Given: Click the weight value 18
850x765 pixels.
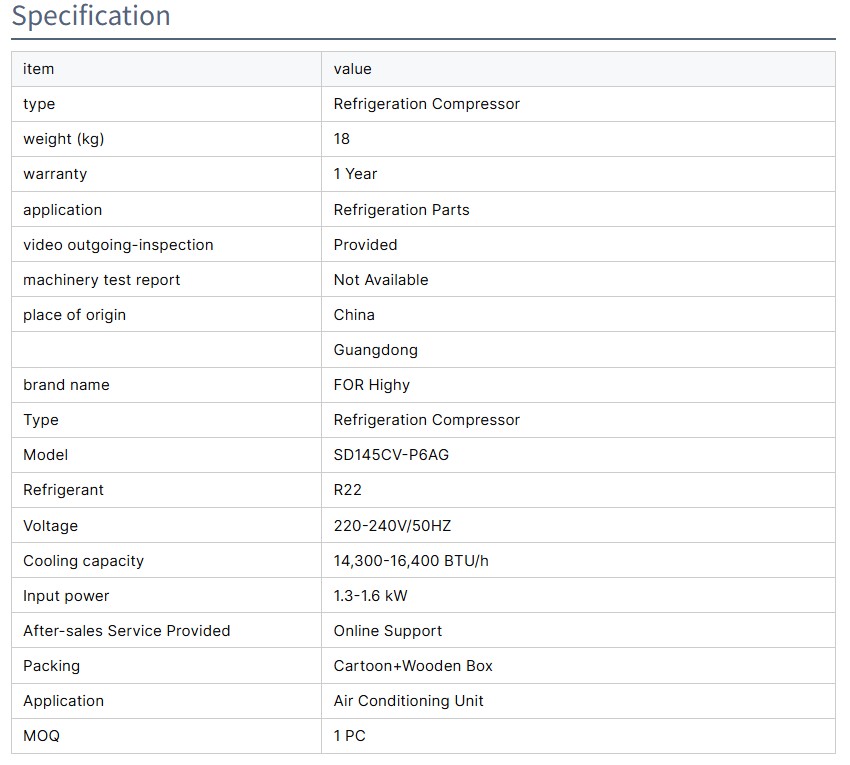Looking at the screenshot, I should pyautogui.click(x=342, y=139).
